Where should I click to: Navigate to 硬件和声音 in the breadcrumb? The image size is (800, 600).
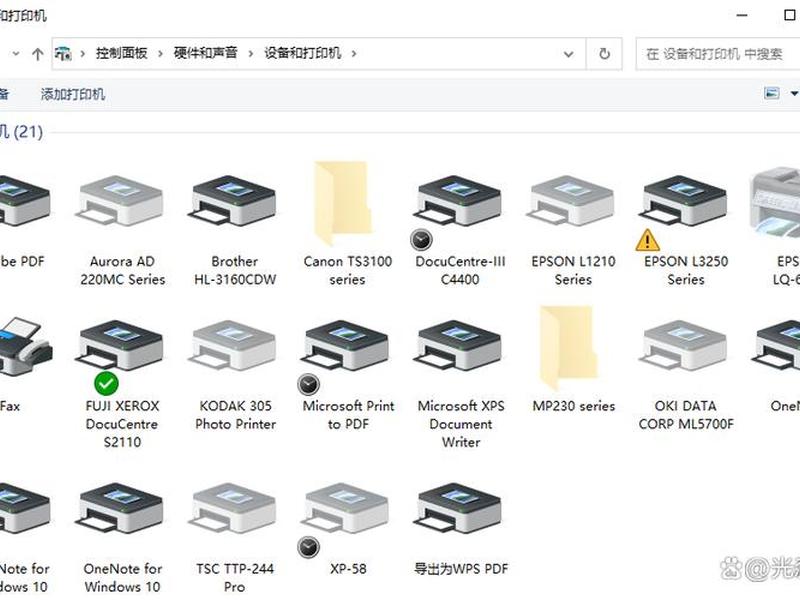point(206,53)
